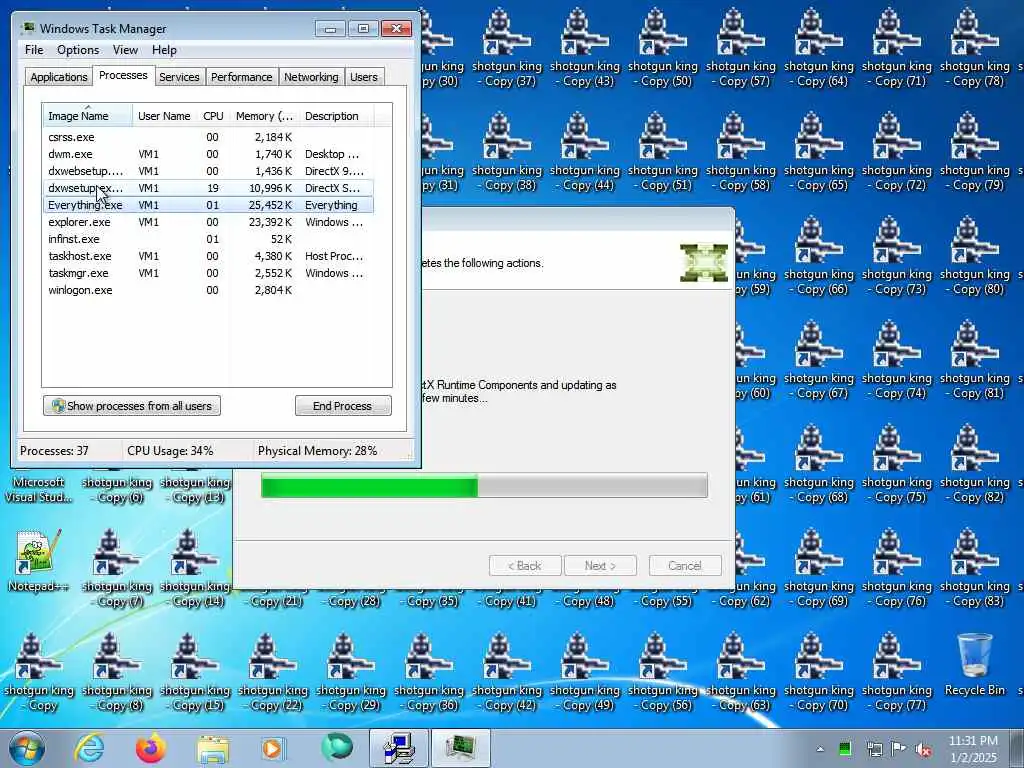Select shotgun king - Copy (50) shortcut
This screenshot has height=768, width=1024.
click(x=663, y=47)
